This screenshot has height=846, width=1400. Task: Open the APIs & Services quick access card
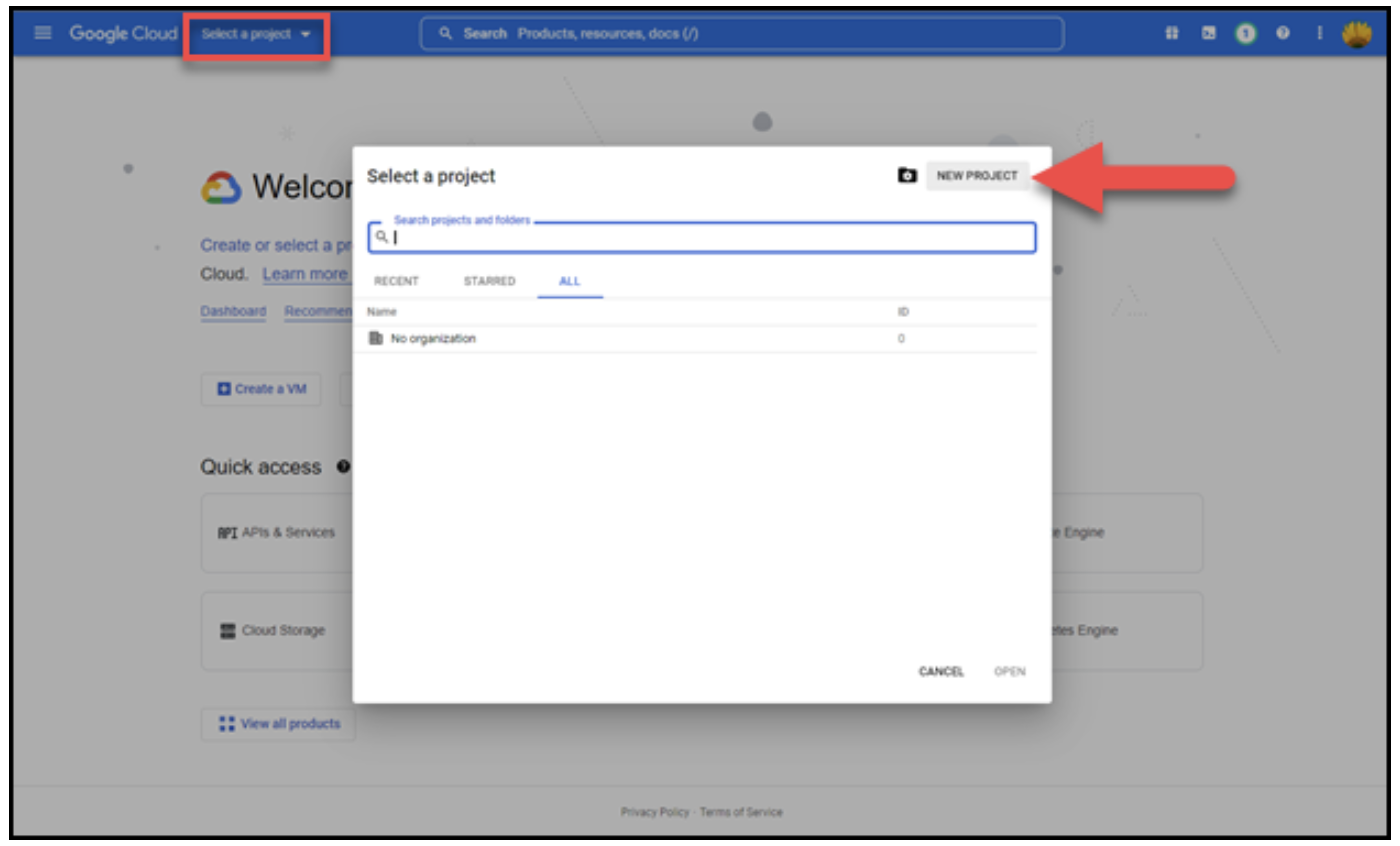(278, 533)
